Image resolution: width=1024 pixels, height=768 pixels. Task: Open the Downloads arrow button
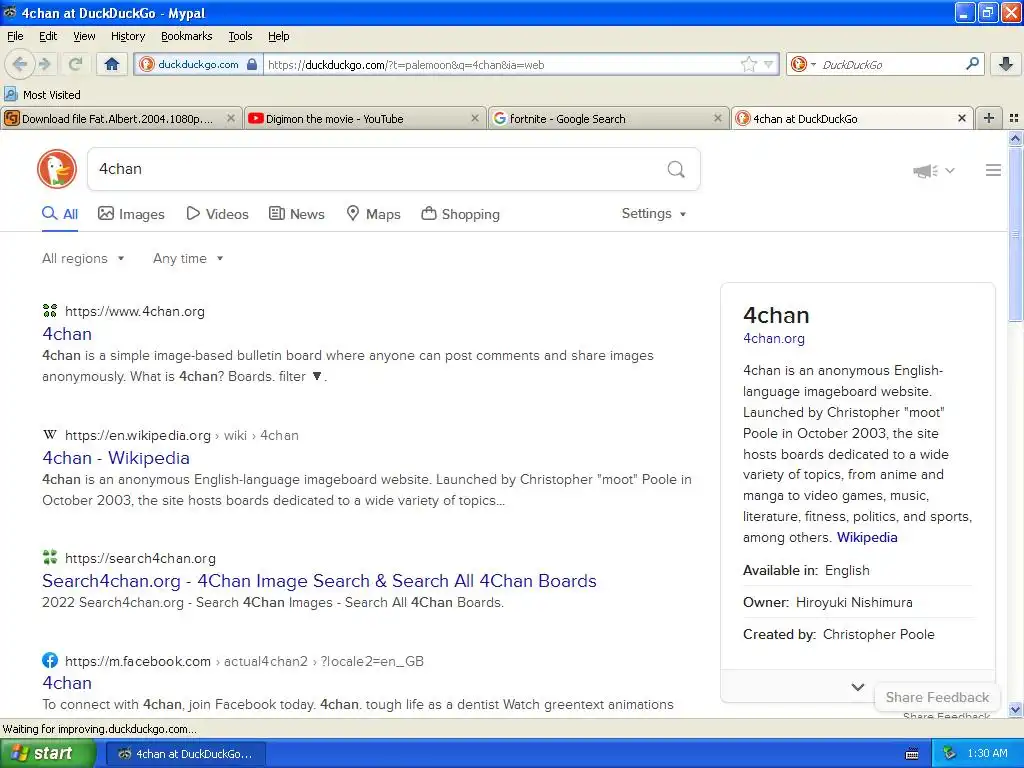pyautogui.click(x=1006, y=64)
